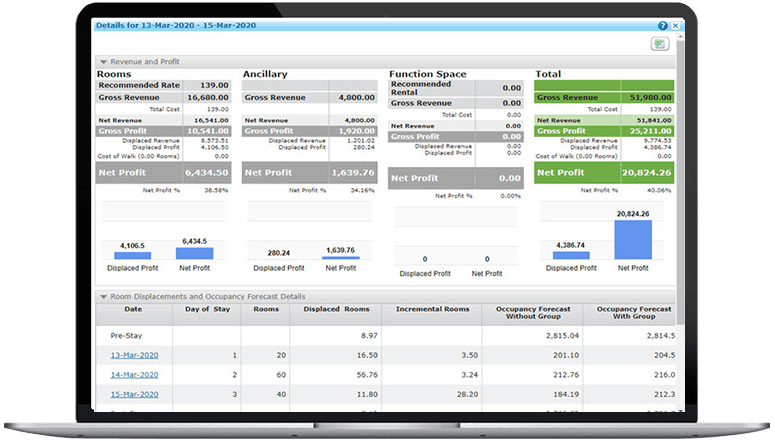Click the Total Net Profit 20,824.26 chart bar
The height and width of the screenshot is (441, 775).
point(633,241)
